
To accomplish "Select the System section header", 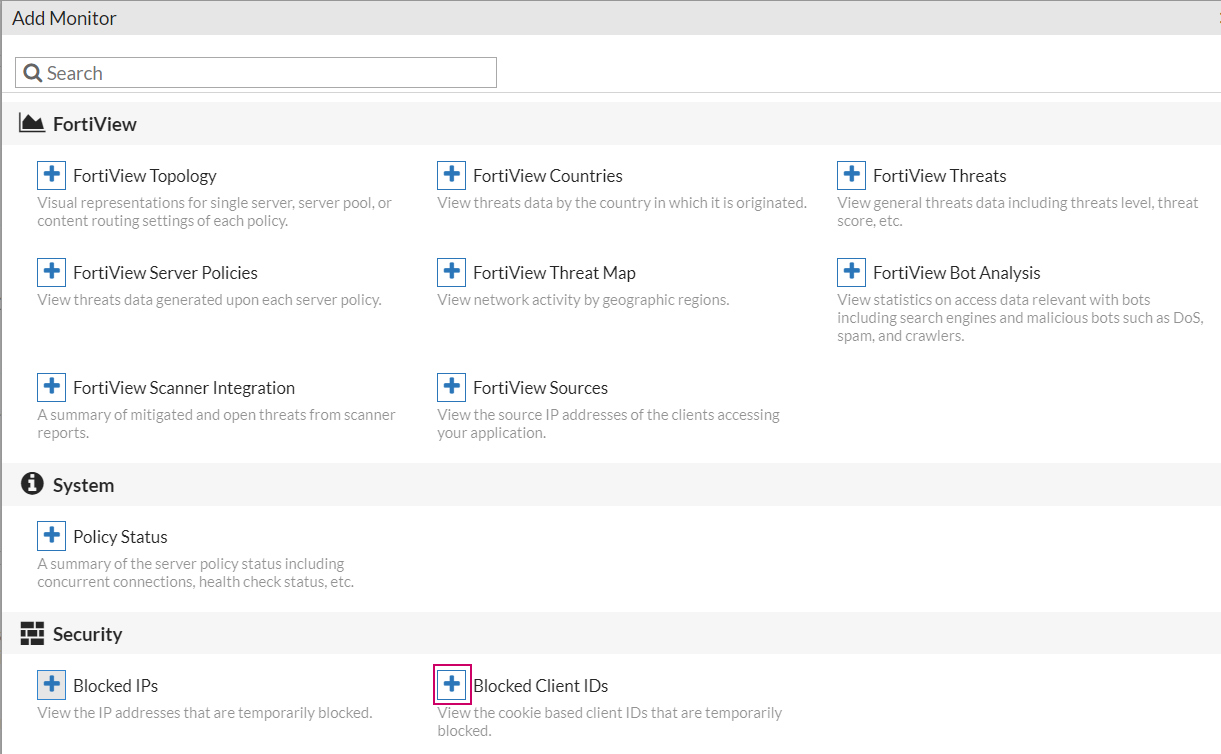I will tap(83, 485).
